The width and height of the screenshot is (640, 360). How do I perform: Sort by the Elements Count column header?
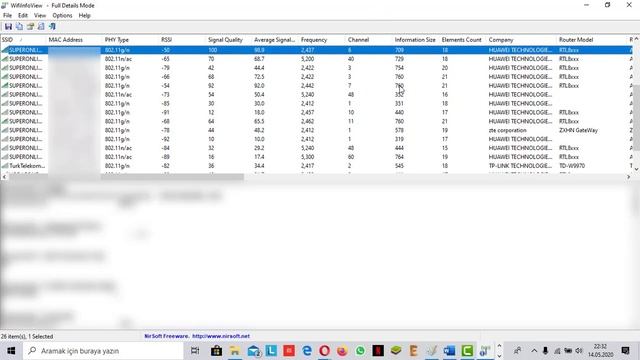[463, 40]
